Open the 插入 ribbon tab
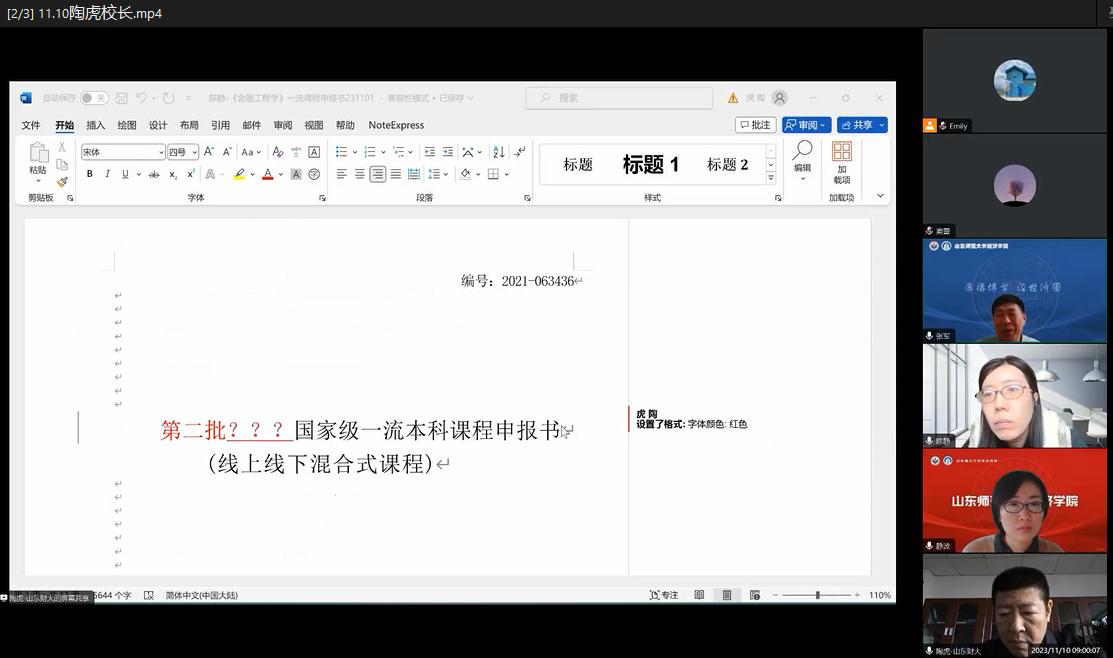 tap(96, 125)
